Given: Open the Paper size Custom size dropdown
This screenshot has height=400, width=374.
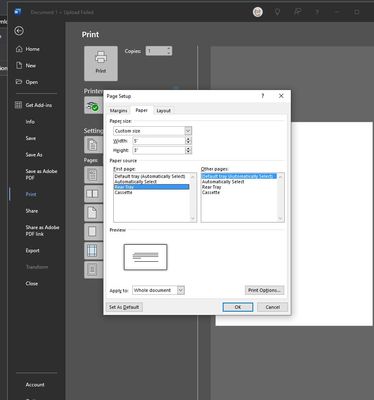Looking at the screenshot, I should [x=188, y=131].
